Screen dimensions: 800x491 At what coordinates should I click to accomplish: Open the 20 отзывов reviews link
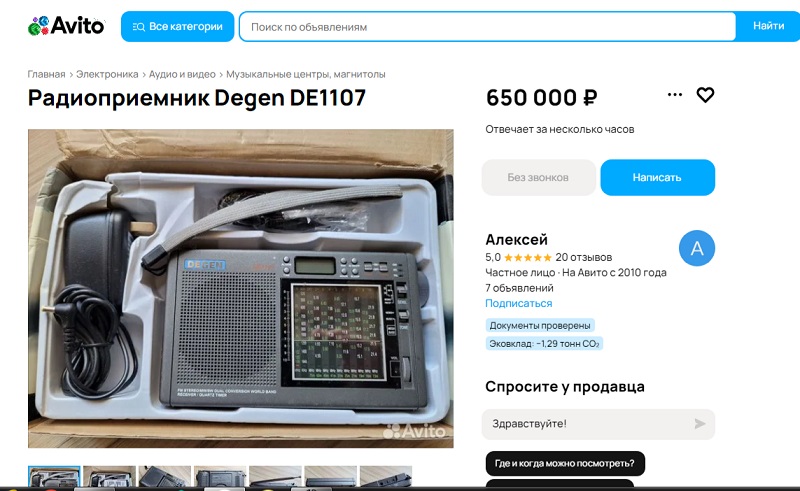[584, 257]
